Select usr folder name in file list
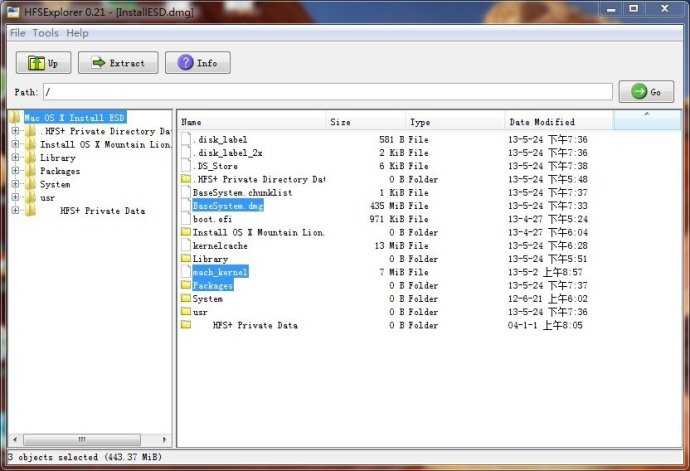This screenshot has height=471, width=690. pyautogui.click(x=200, y=312)
